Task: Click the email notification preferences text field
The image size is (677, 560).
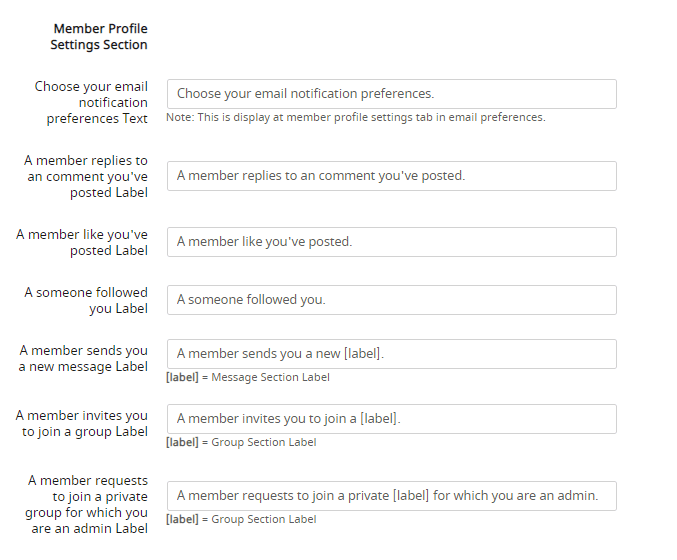Action: [392, 94]
